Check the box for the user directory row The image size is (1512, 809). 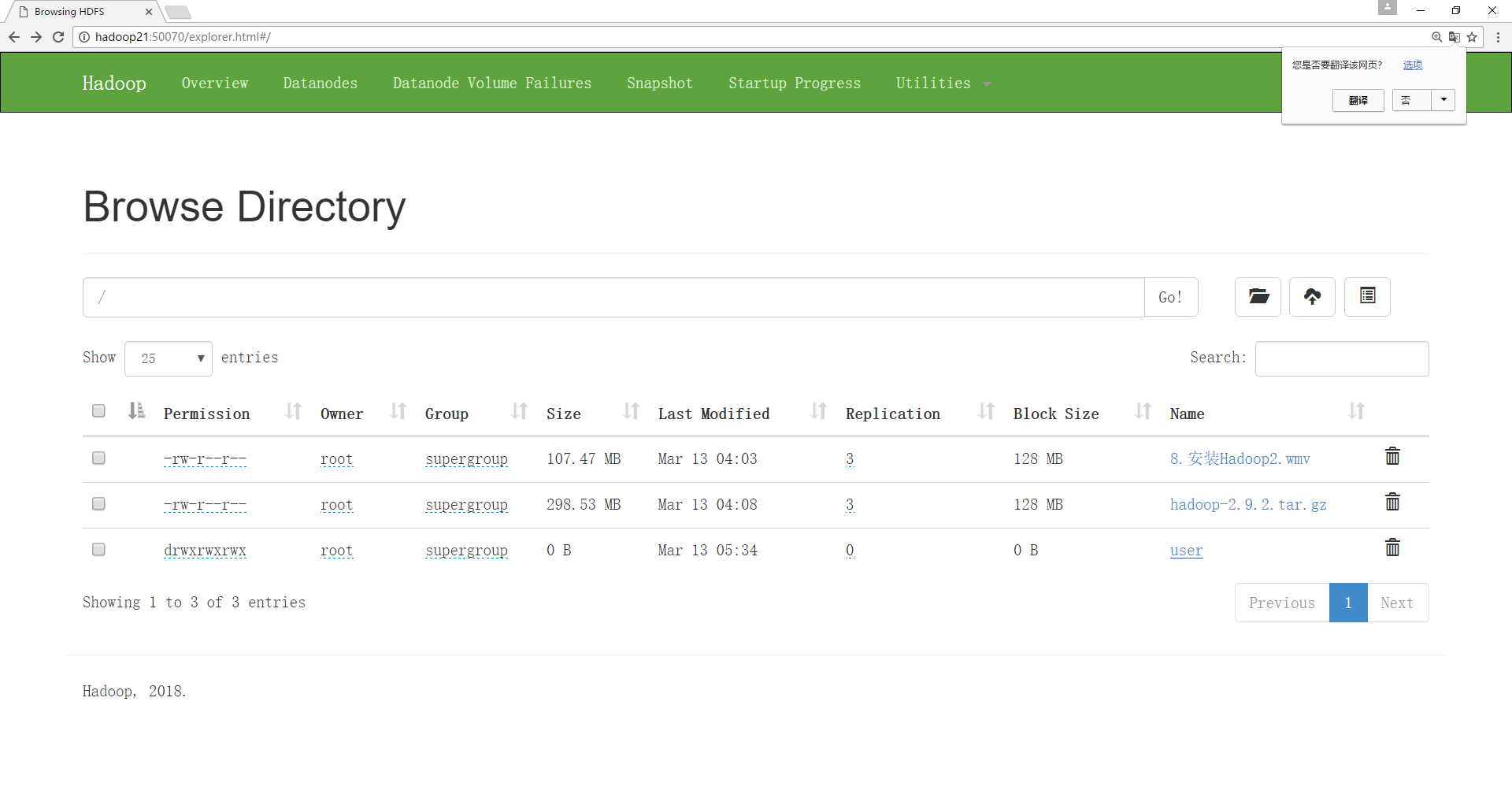click(x=98, y=550)
